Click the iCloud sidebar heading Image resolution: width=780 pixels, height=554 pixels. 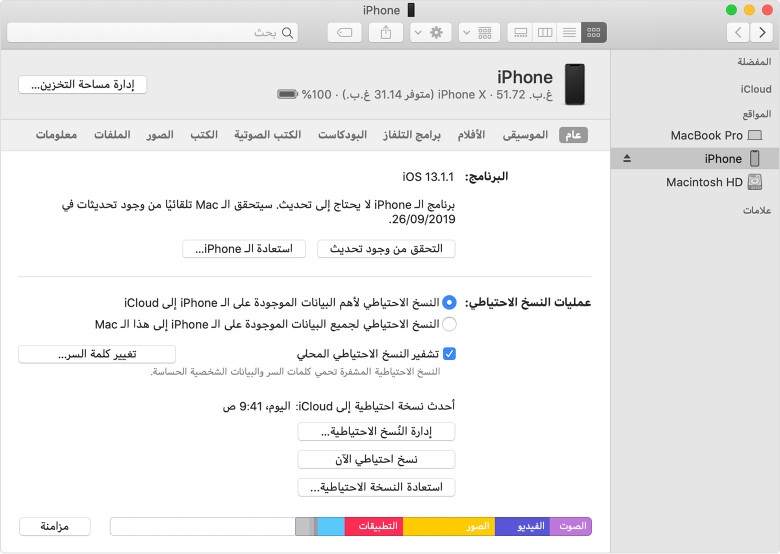click(756, 89)
